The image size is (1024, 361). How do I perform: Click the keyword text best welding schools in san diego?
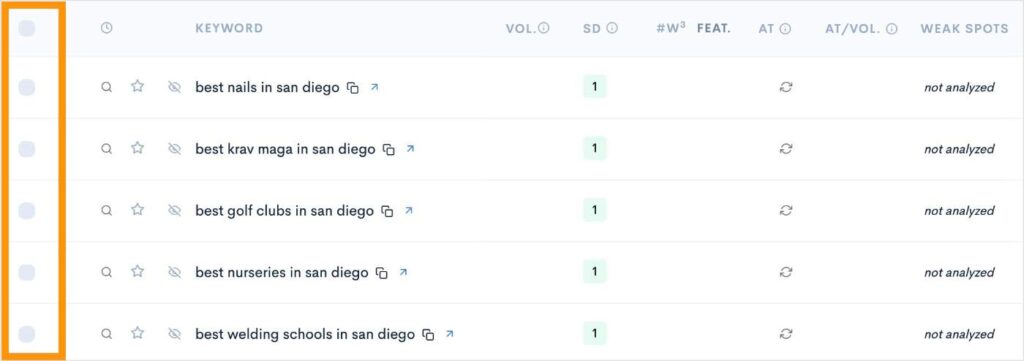coord(305,334)
